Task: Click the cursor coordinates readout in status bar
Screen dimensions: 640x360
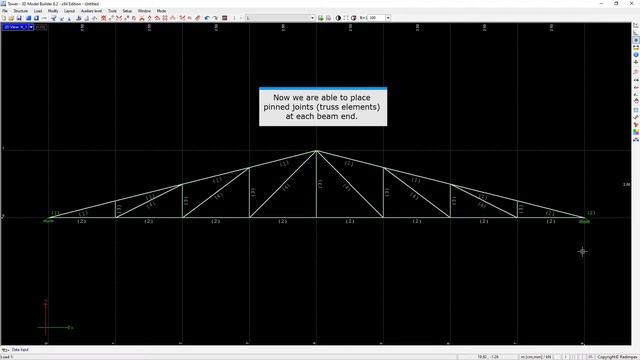Action: click(488, 357)
